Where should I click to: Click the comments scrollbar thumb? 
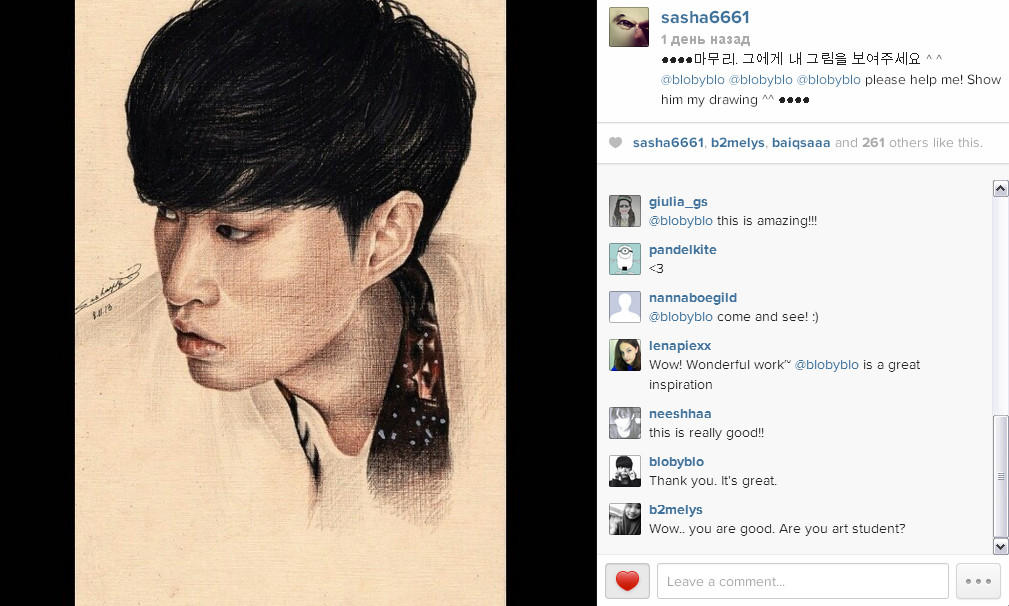(x=1001, y=476)
